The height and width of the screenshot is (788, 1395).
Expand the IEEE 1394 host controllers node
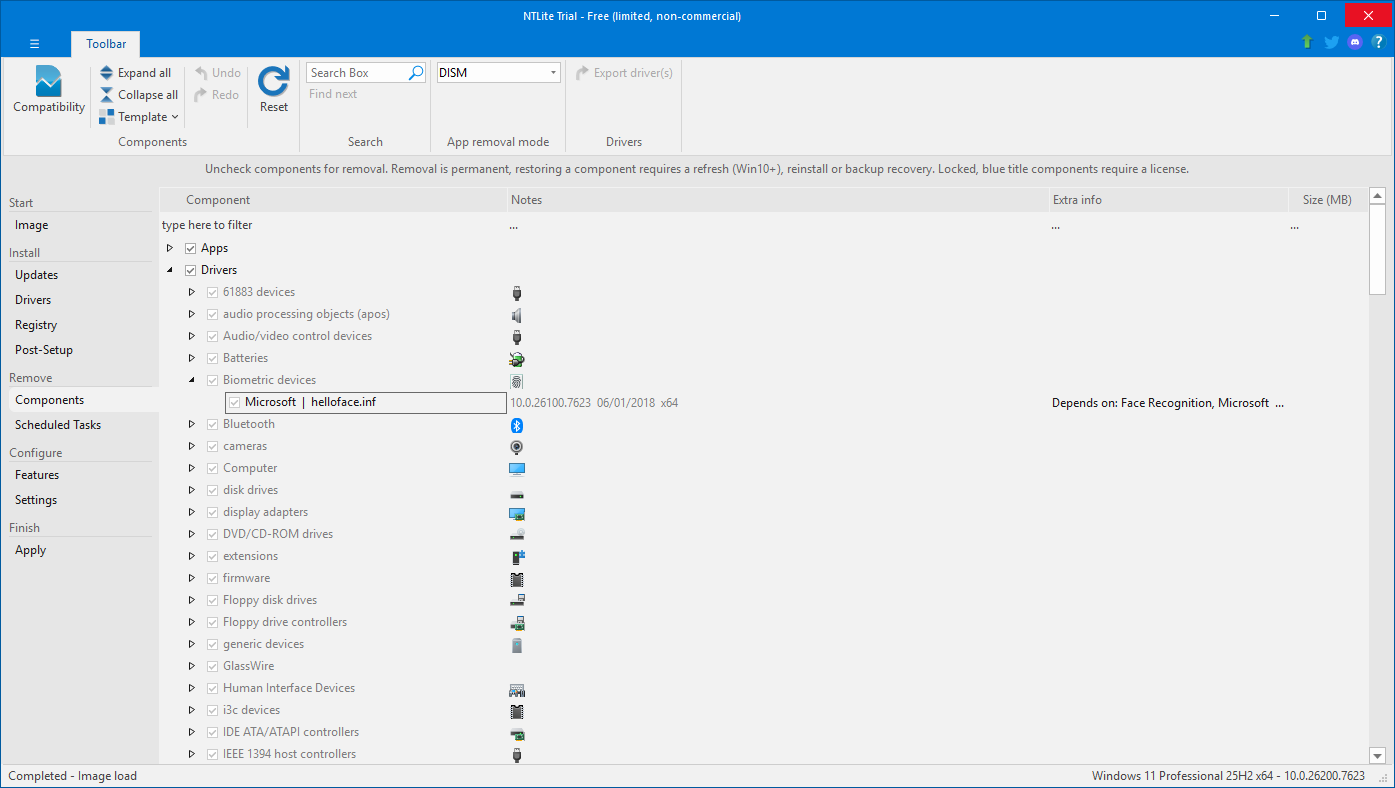tap(192, 754)
